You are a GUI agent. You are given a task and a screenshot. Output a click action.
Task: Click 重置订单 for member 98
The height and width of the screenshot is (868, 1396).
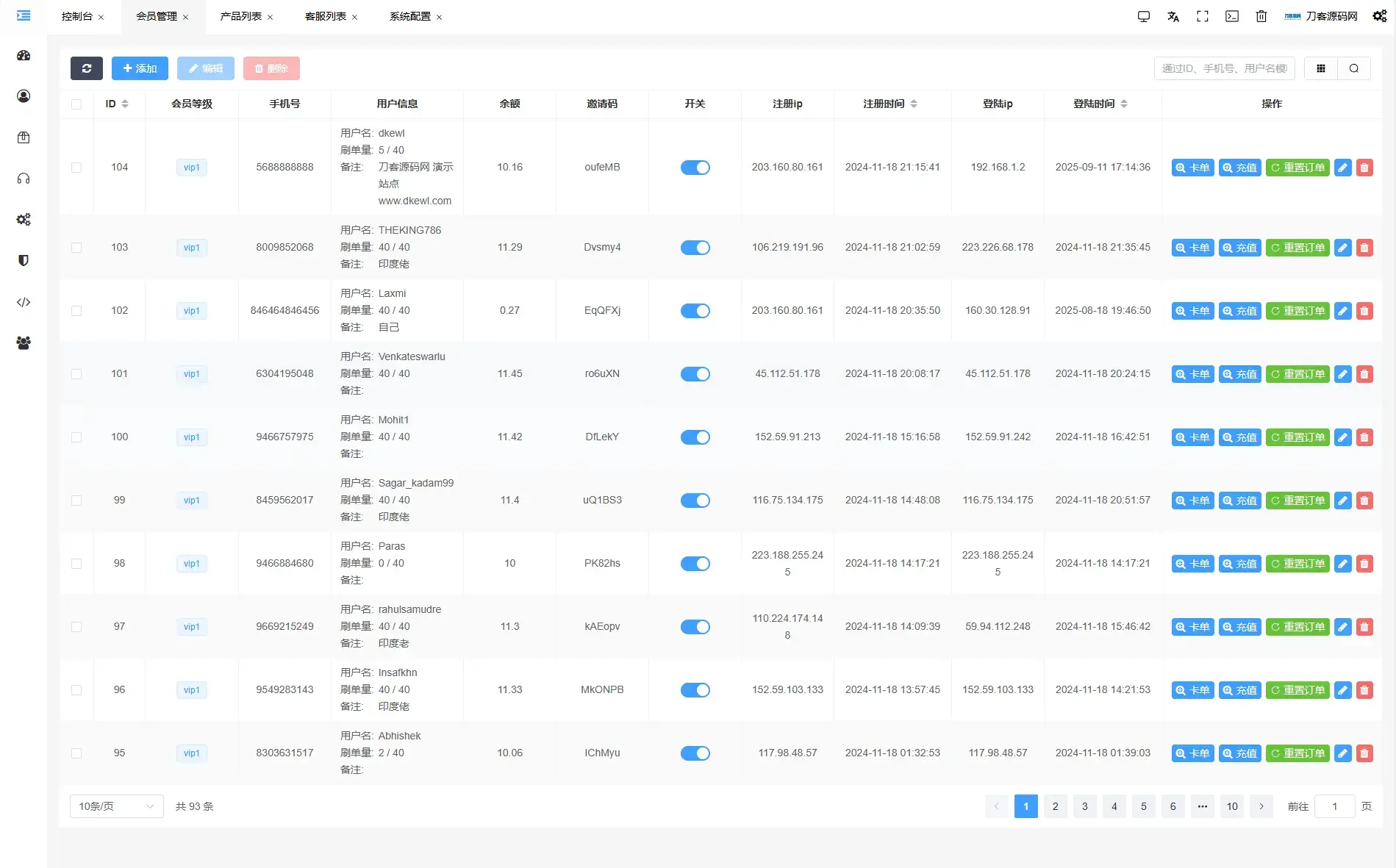click(1297, 564)
